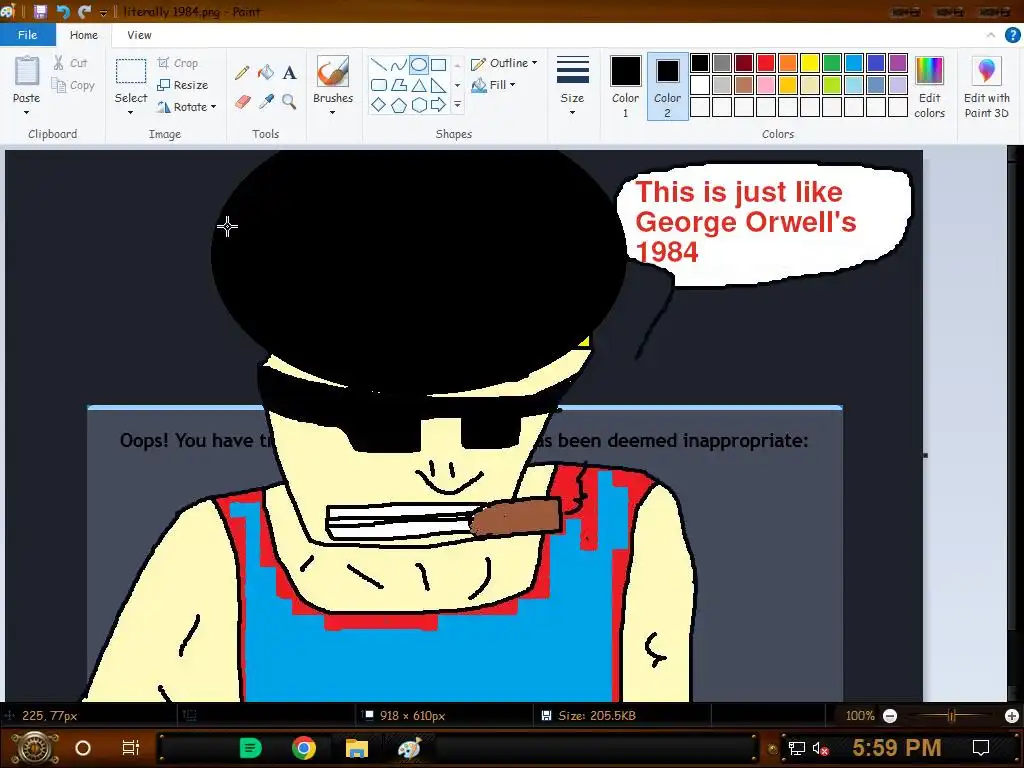
Task: Open Task View on the taskbar
Action: 131,748
